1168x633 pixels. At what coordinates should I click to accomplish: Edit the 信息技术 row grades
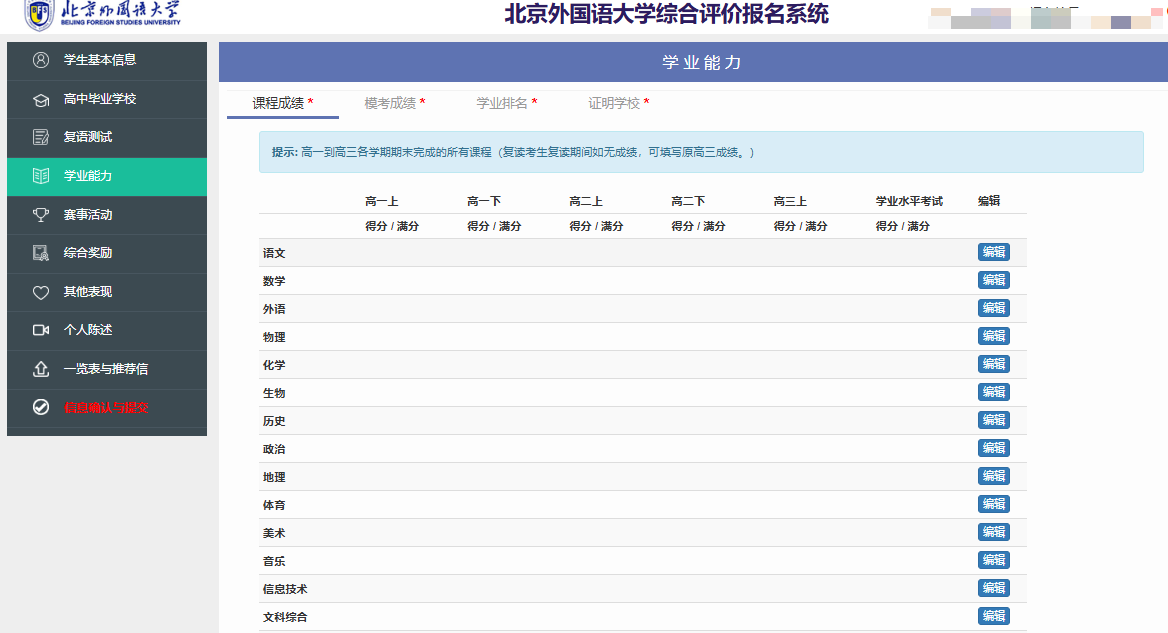993,588
